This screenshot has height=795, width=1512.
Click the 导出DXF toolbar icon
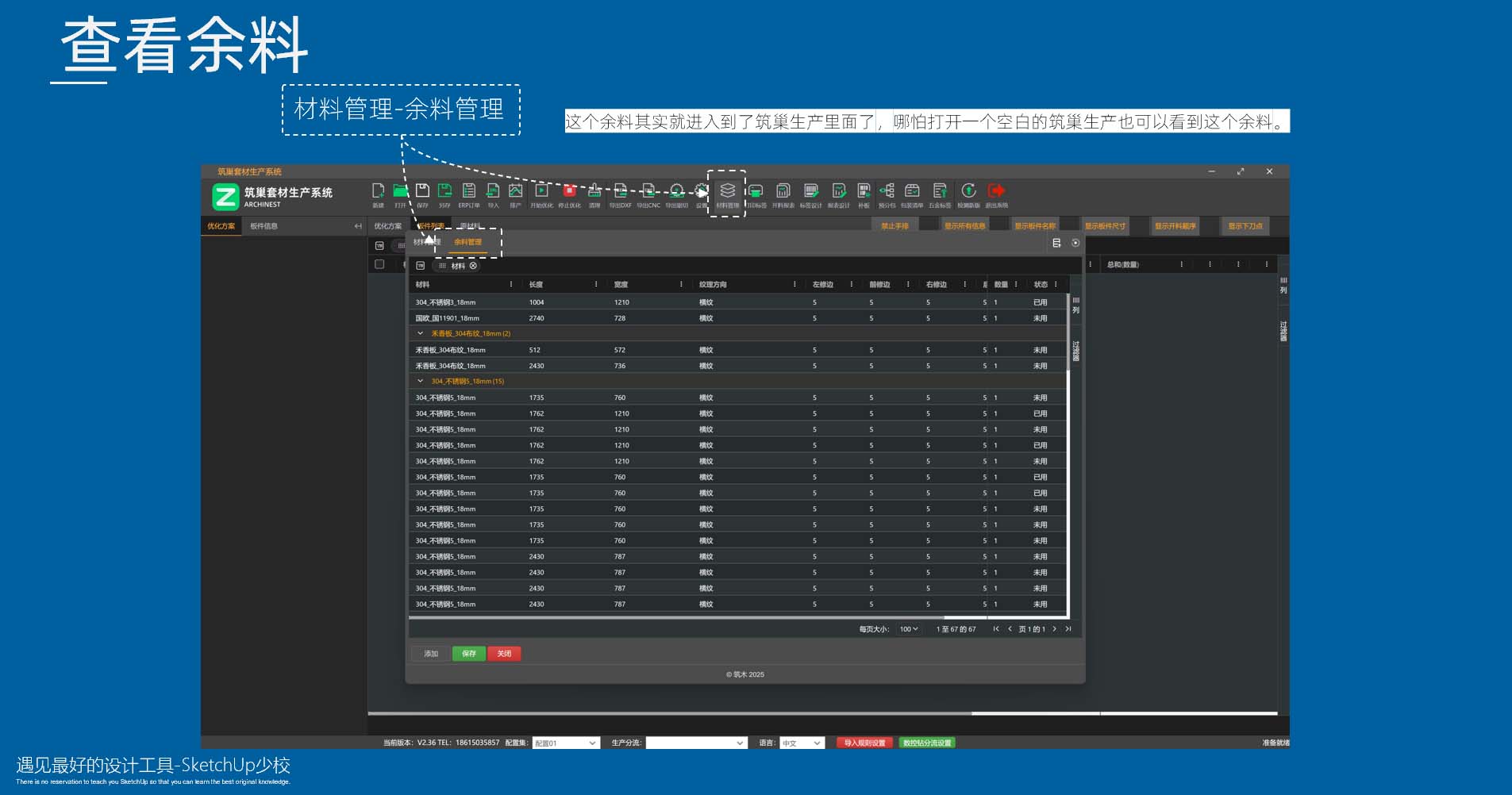click(x=620, y=193)
